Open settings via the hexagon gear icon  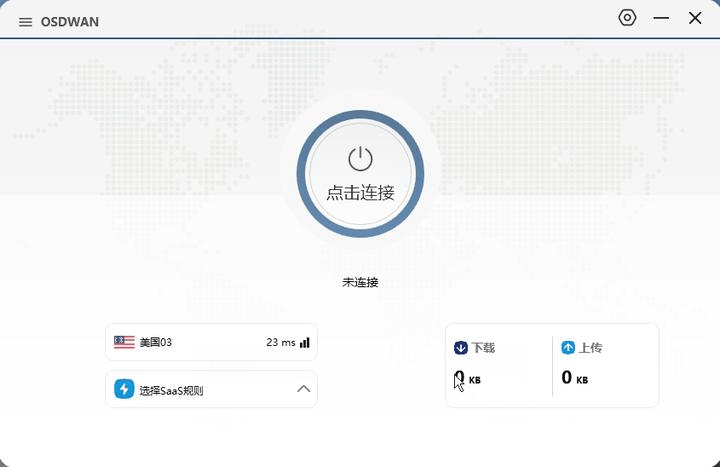pos(627,18)
